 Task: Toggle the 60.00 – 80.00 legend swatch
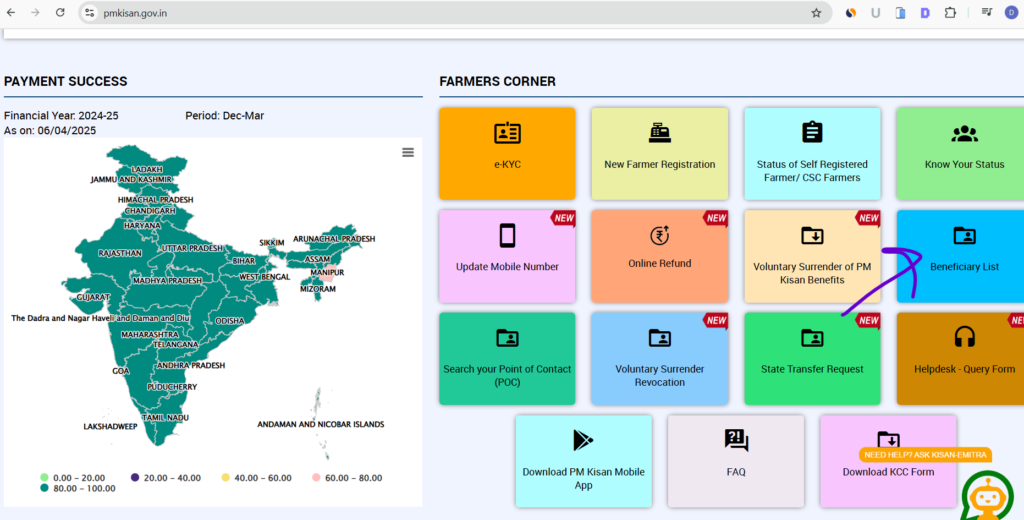317,478
